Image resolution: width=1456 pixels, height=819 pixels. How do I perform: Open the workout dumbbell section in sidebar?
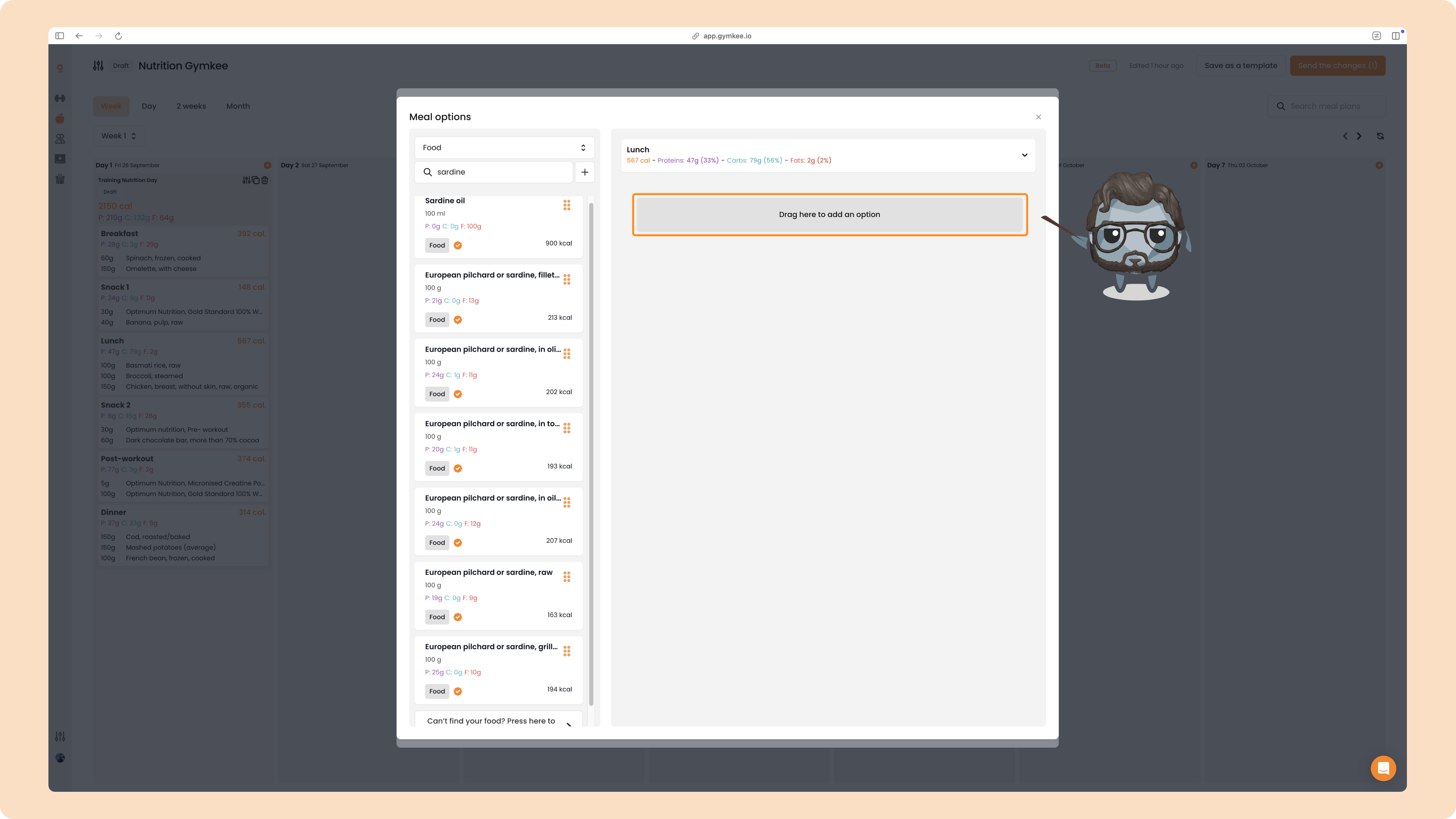pyautogui.click(x=60, y=98)
